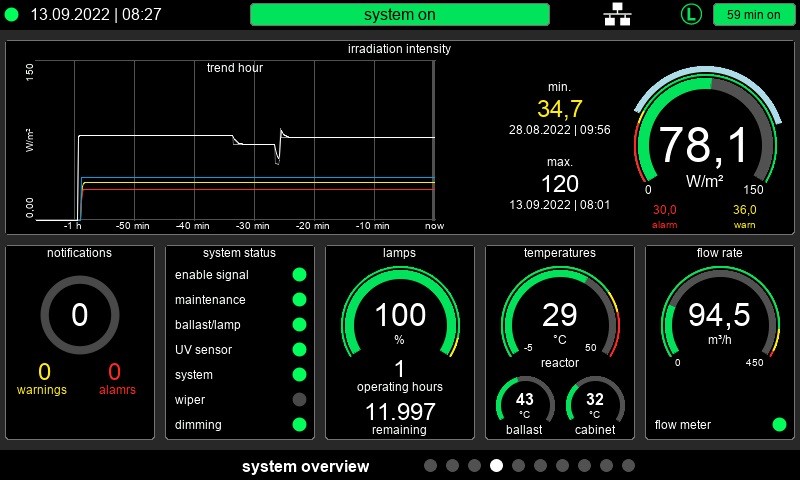Click the dimming status indicator
The height and width of the screenshot is (480, 800).
[299, 424]
